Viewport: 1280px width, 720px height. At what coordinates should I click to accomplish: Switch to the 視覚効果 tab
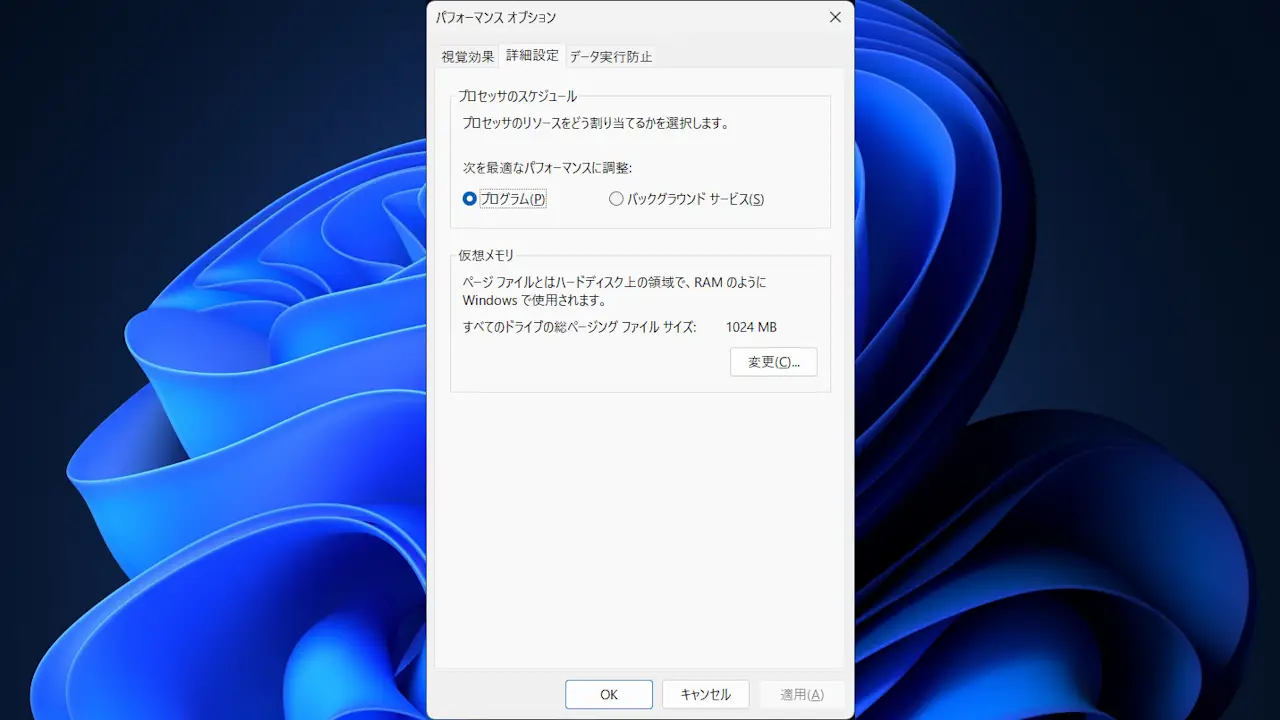(x=468, y=57)
